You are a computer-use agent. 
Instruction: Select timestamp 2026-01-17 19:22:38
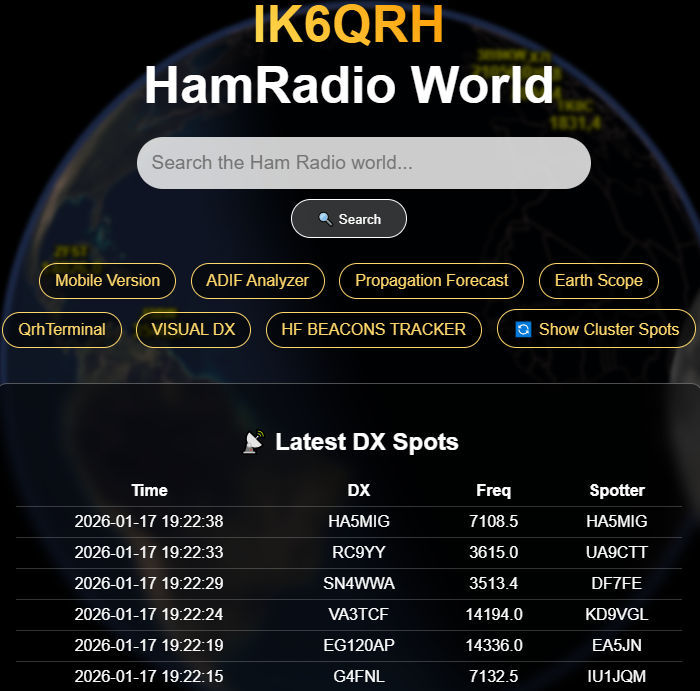[x=149, y=521]
